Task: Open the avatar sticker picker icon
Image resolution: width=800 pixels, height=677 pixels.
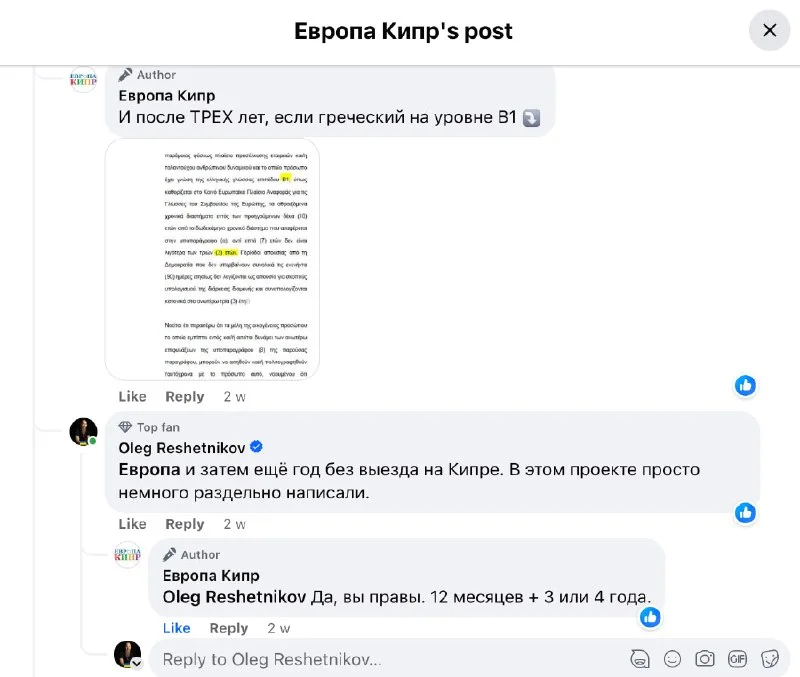Action: coord(640,659)
